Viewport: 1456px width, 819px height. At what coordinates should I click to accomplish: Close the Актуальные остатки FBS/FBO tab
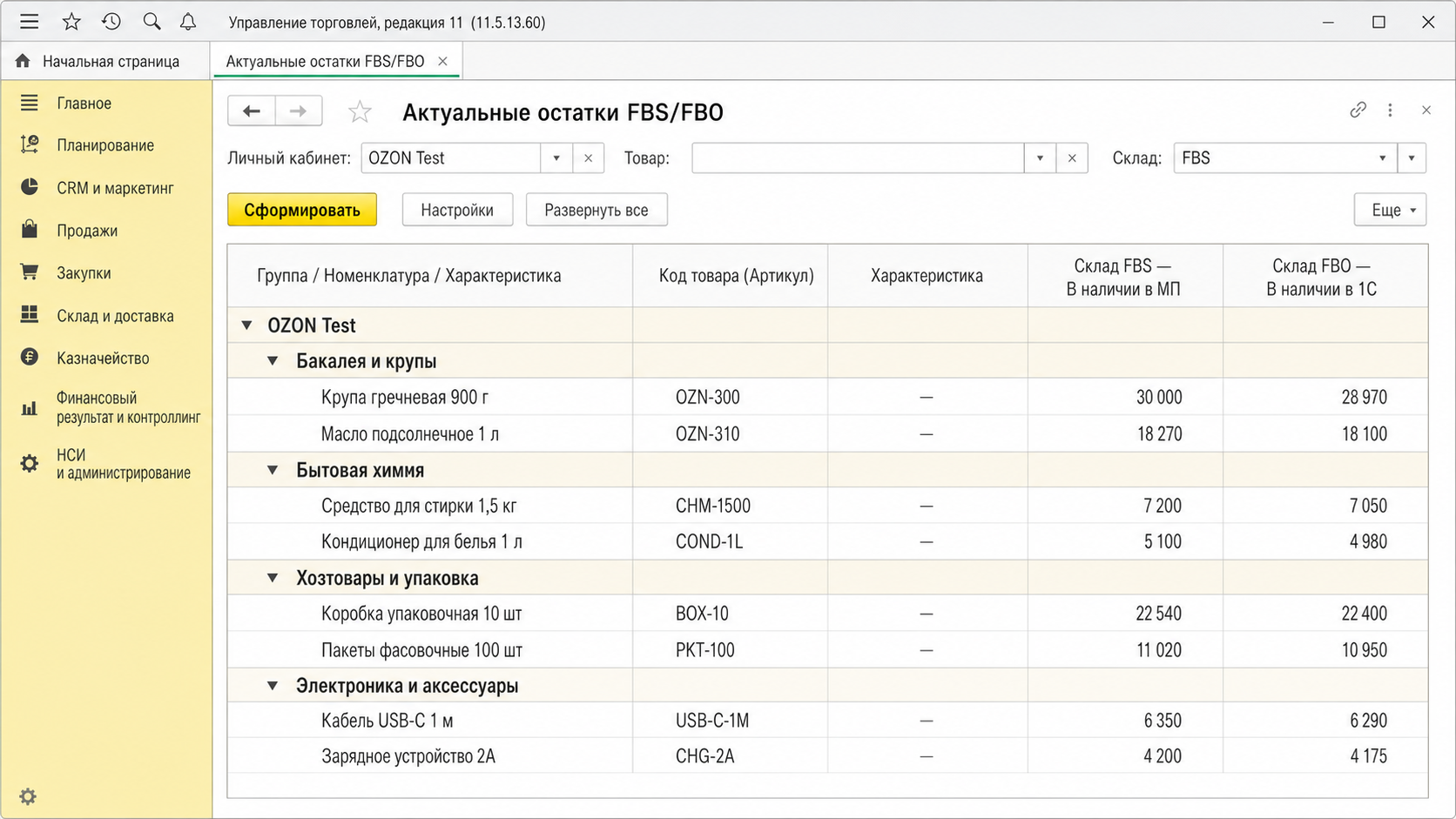[442, 61]
